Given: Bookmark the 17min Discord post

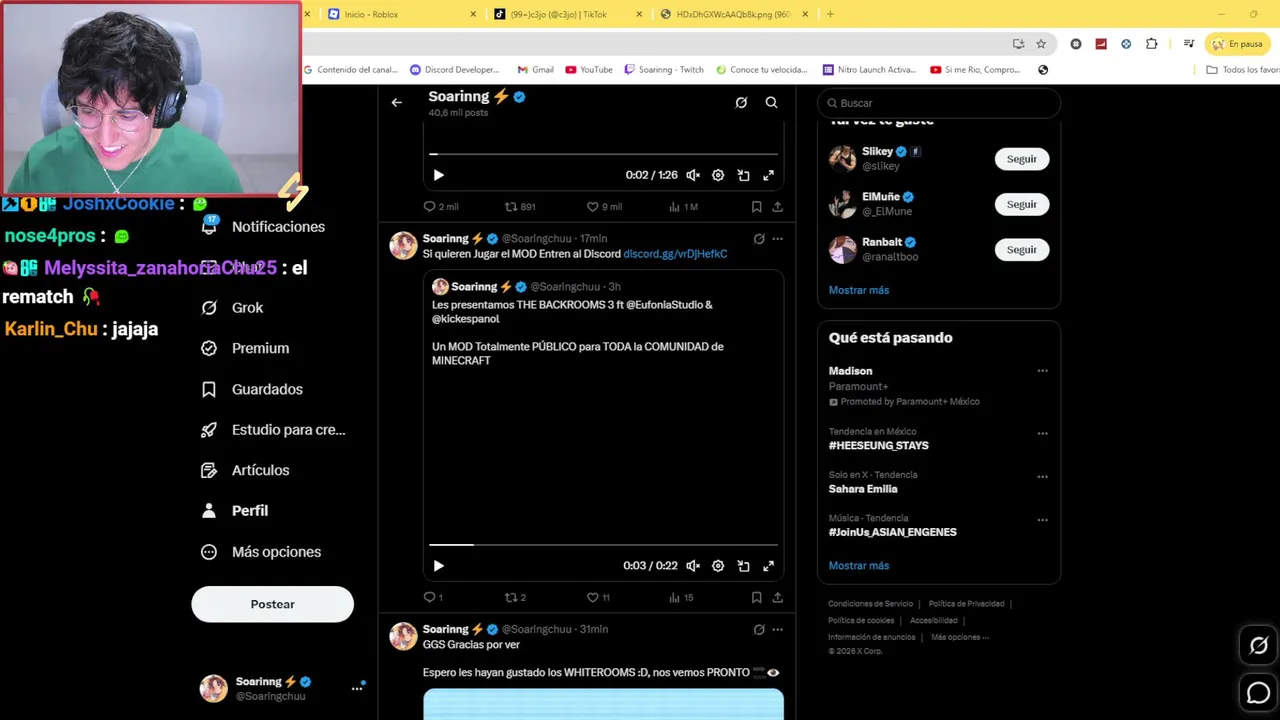Looking at the screenshot, I should pos(756,598).
